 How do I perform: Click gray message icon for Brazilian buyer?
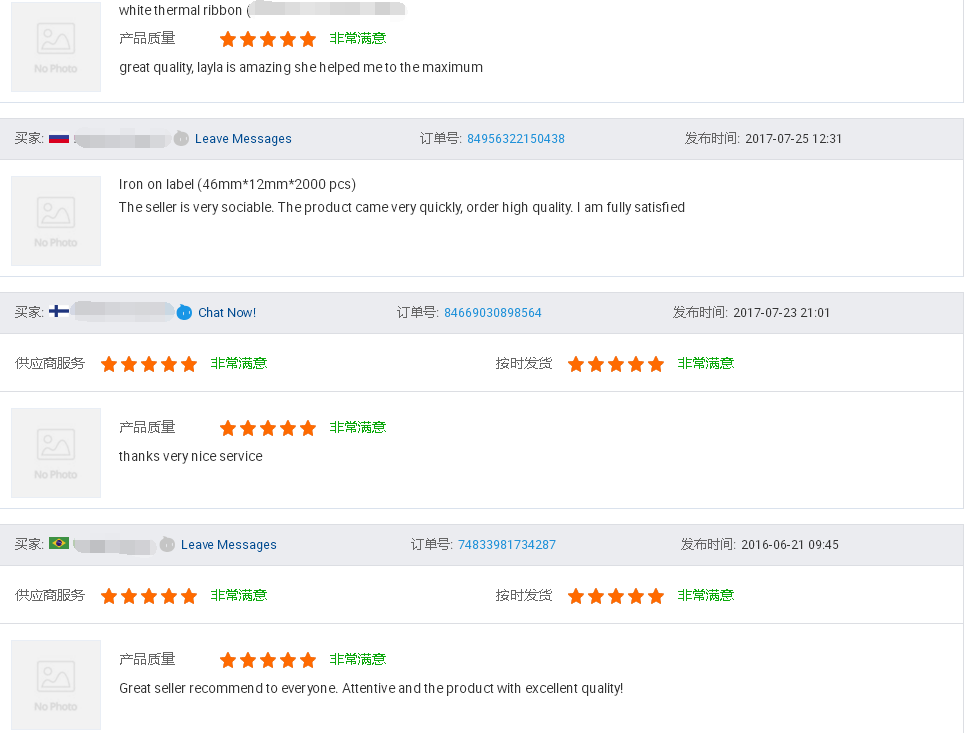(167, 545)
